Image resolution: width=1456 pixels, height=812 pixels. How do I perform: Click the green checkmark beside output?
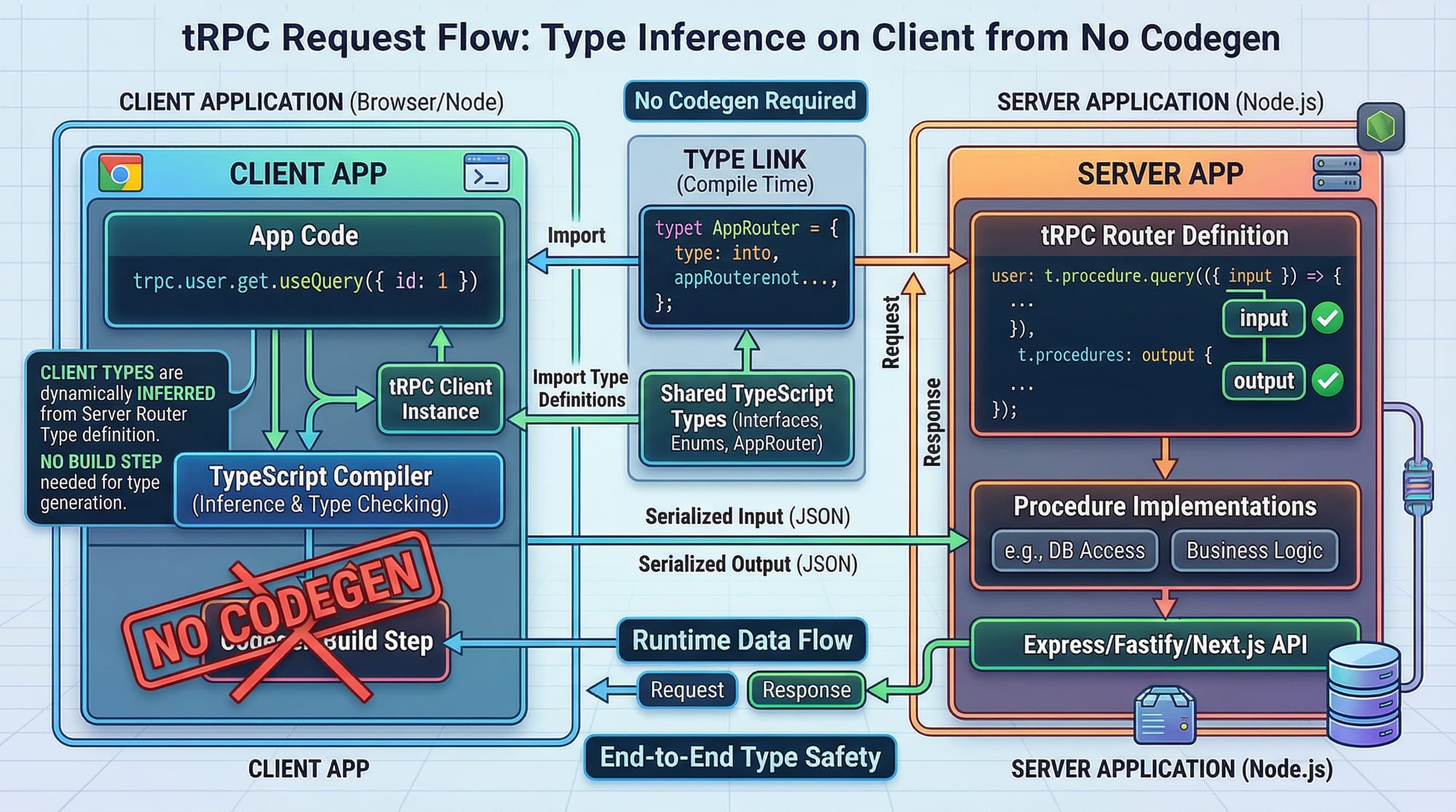point(1327,381)
